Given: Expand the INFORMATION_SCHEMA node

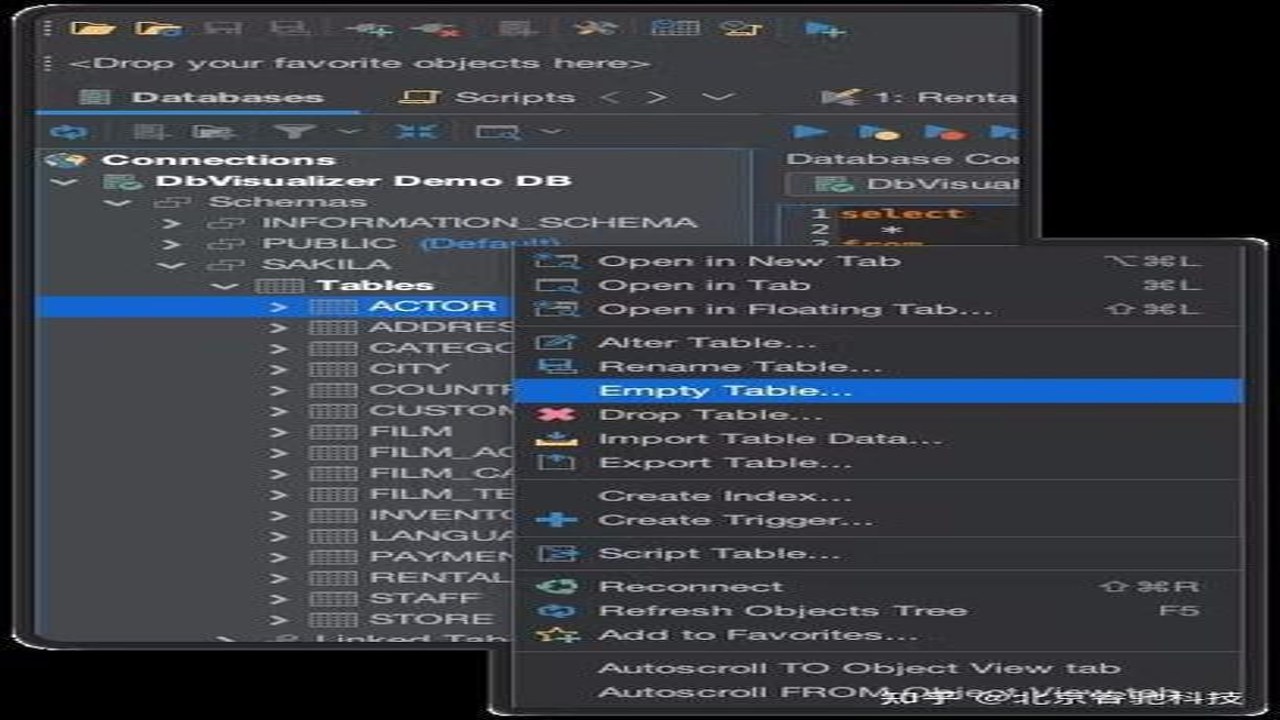Looking at the screenshot, I should coord(173,223).
